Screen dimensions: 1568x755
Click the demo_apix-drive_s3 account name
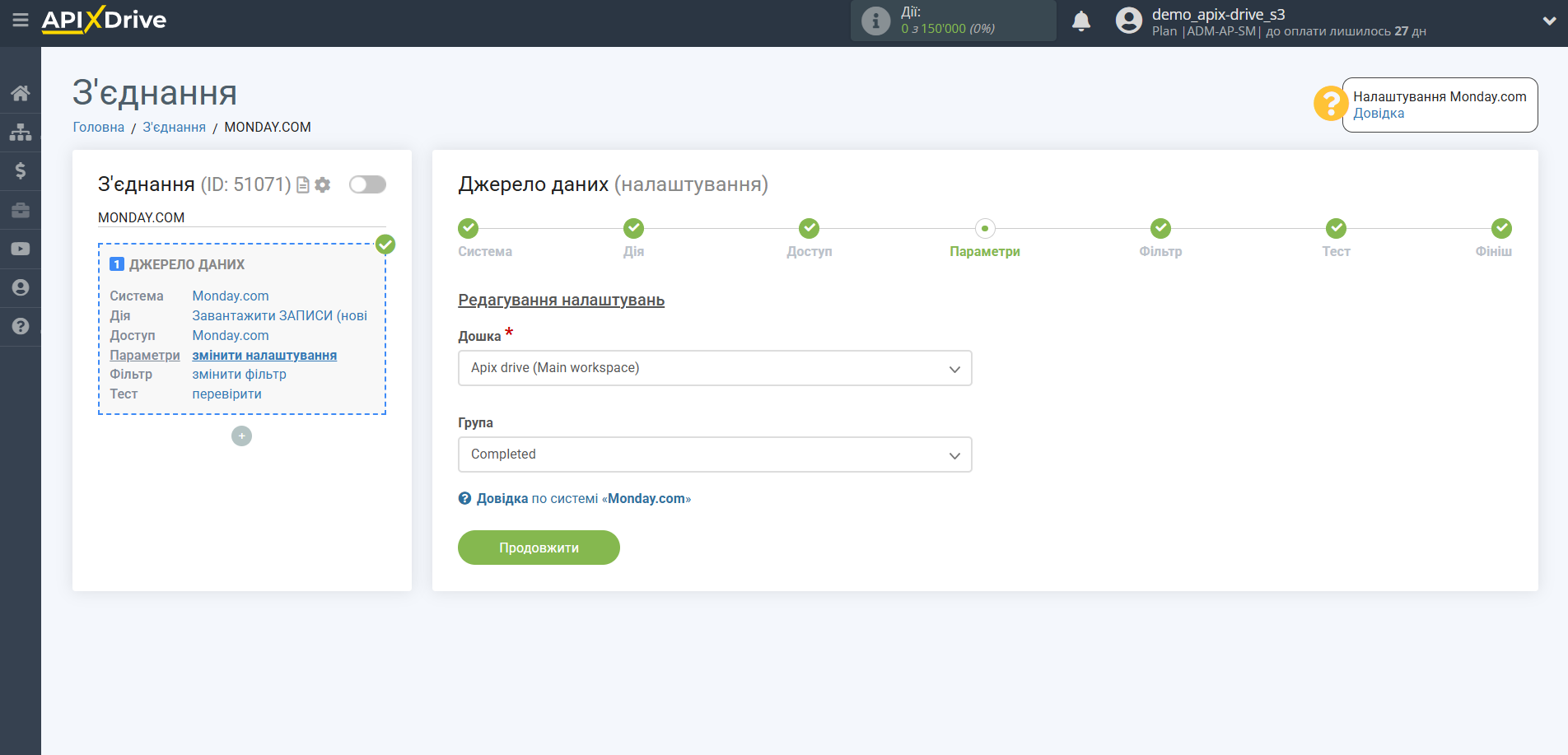tap(1218, 14)
